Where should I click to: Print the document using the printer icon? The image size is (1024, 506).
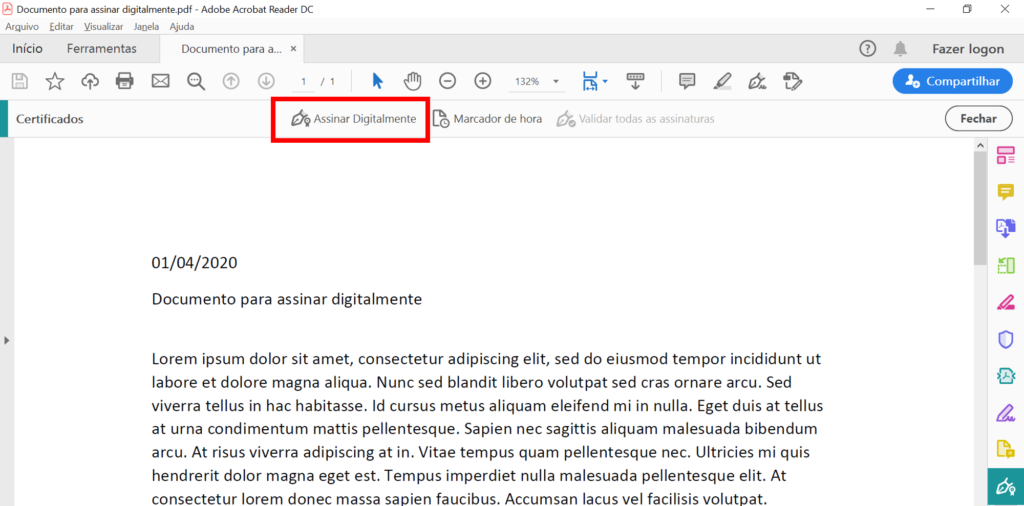[124, 81]
